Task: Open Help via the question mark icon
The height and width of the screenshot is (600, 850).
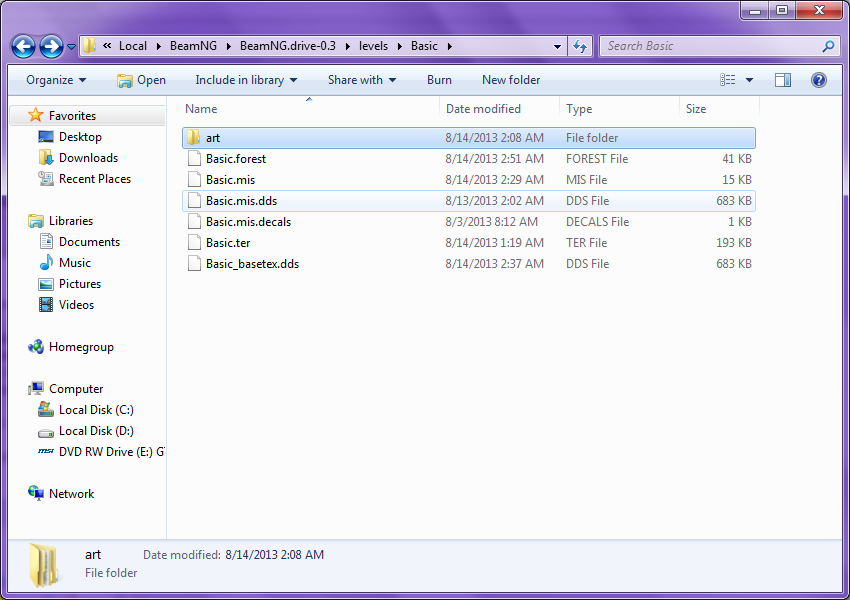Action: tap(819, 80)
